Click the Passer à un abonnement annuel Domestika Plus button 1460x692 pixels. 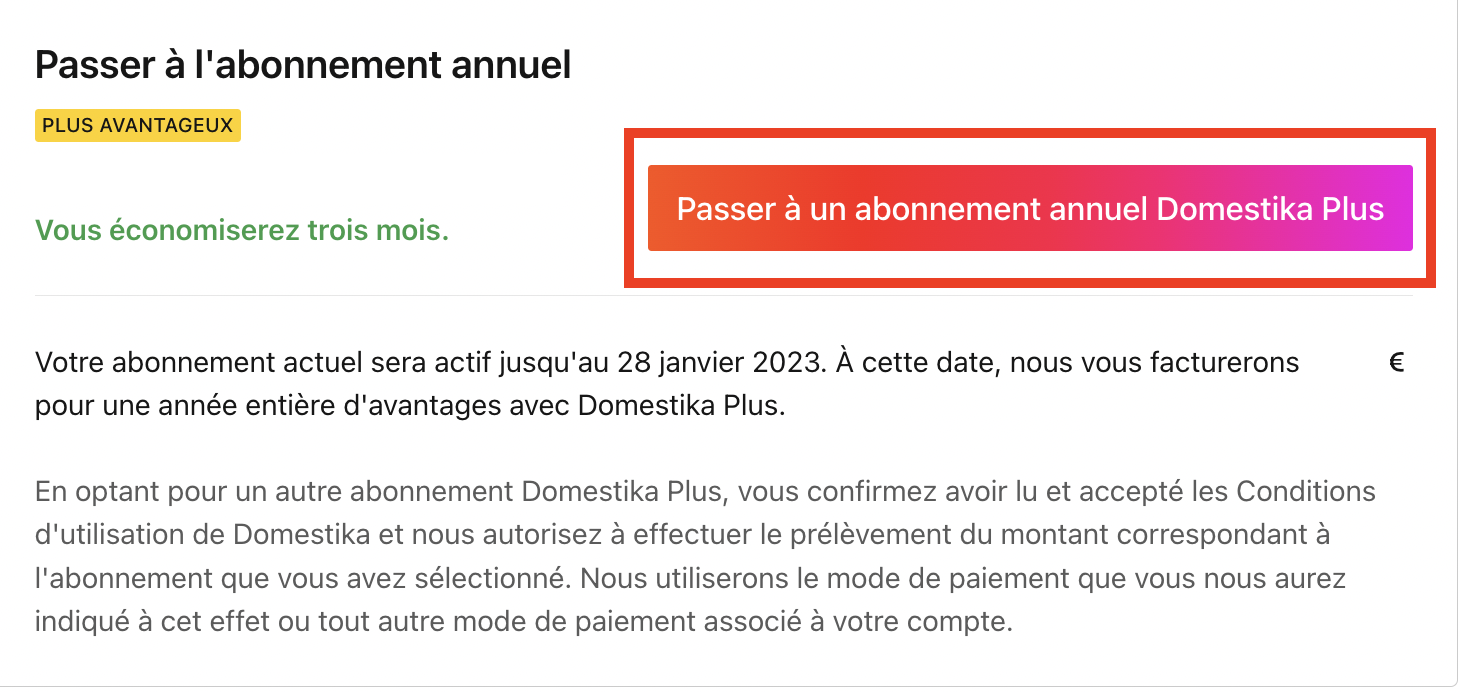[x=1030, y=208]
